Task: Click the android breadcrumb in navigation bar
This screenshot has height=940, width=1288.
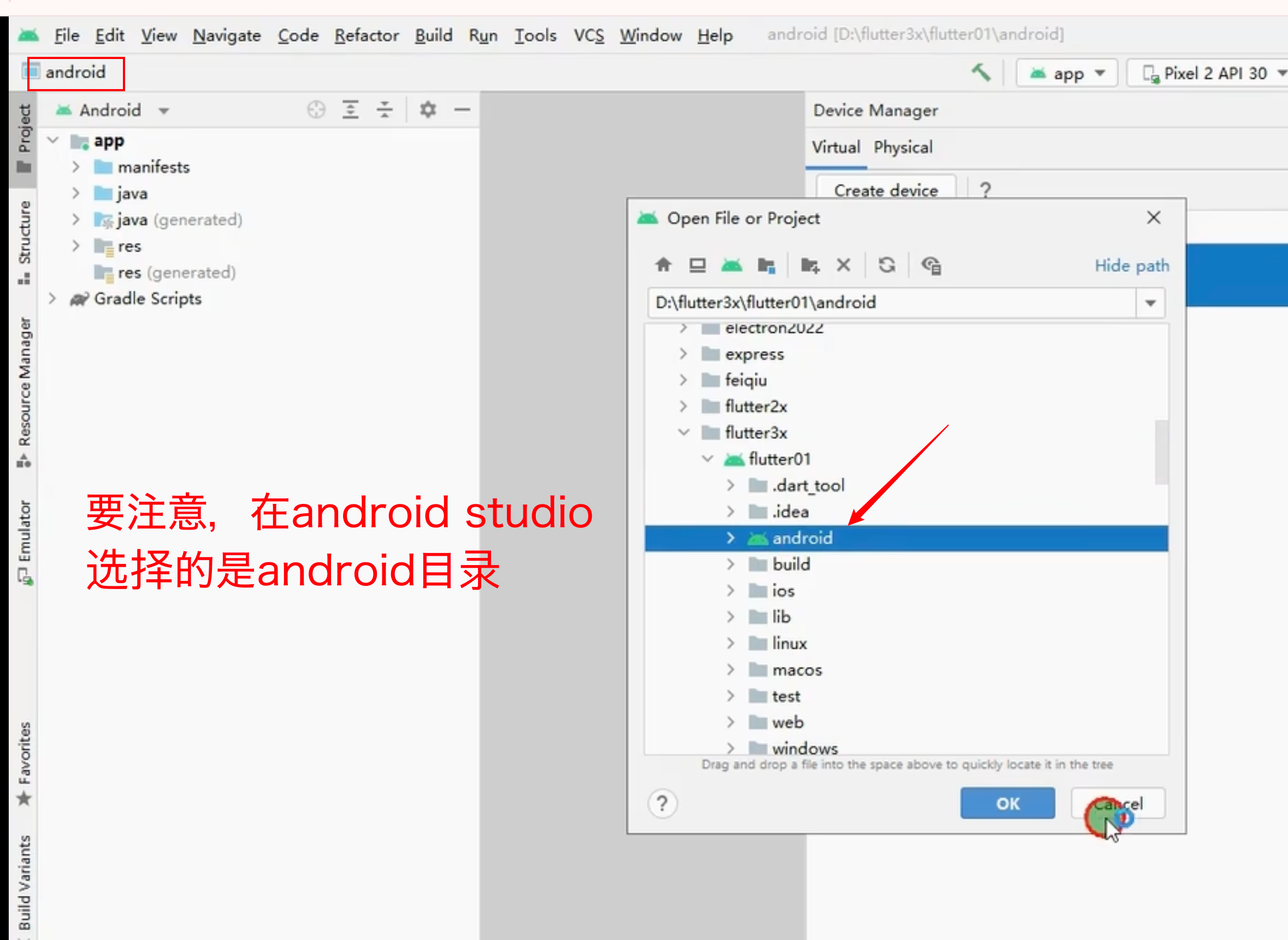Action: tap(75, 72)
